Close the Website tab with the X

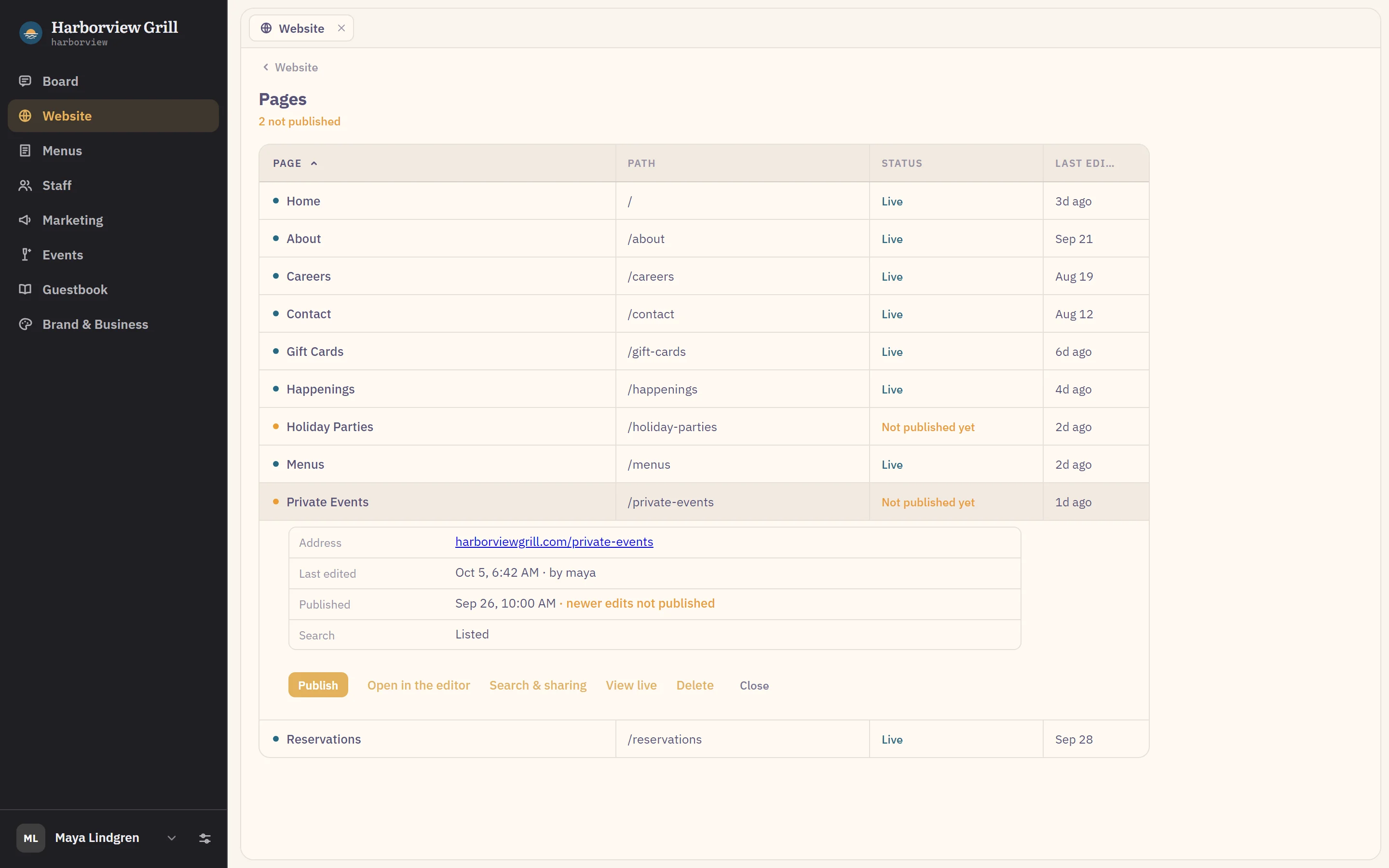pyautogui.click(x=341, y=28)
